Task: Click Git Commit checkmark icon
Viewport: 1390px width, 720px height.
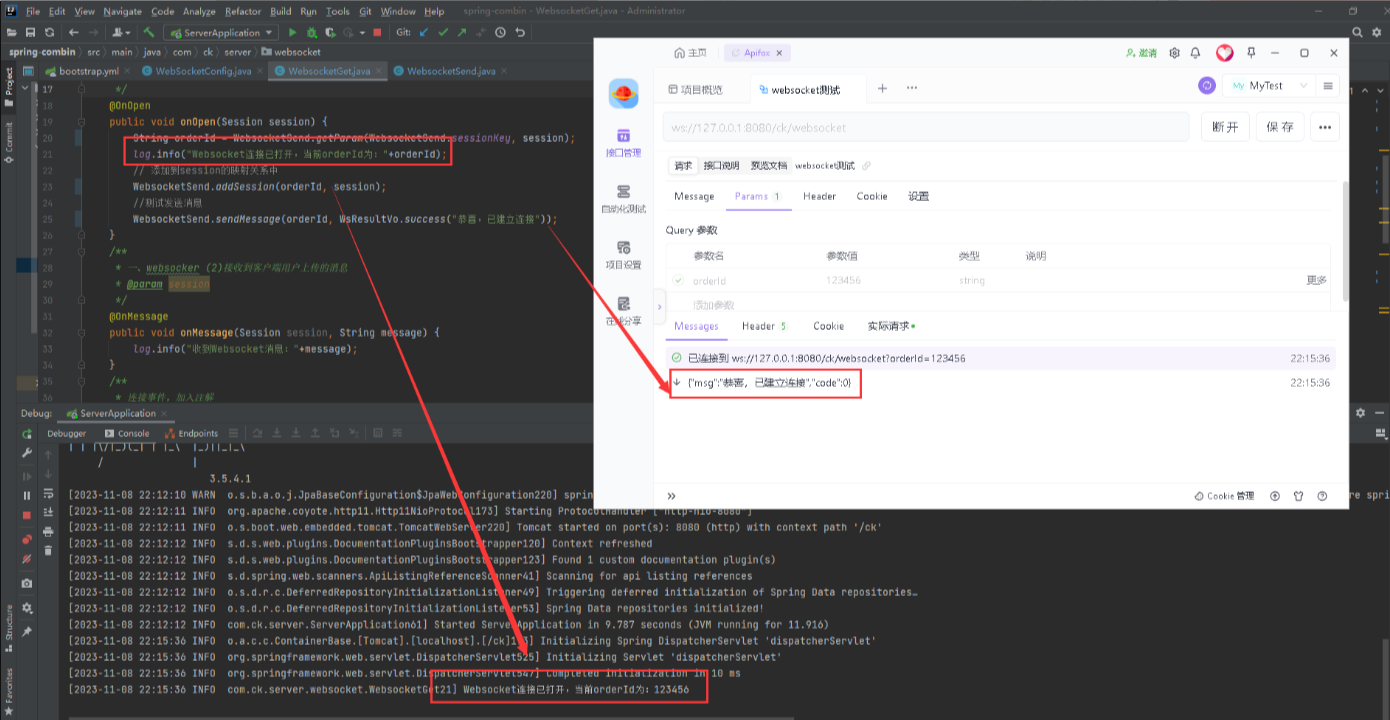Action: point(443,32)
